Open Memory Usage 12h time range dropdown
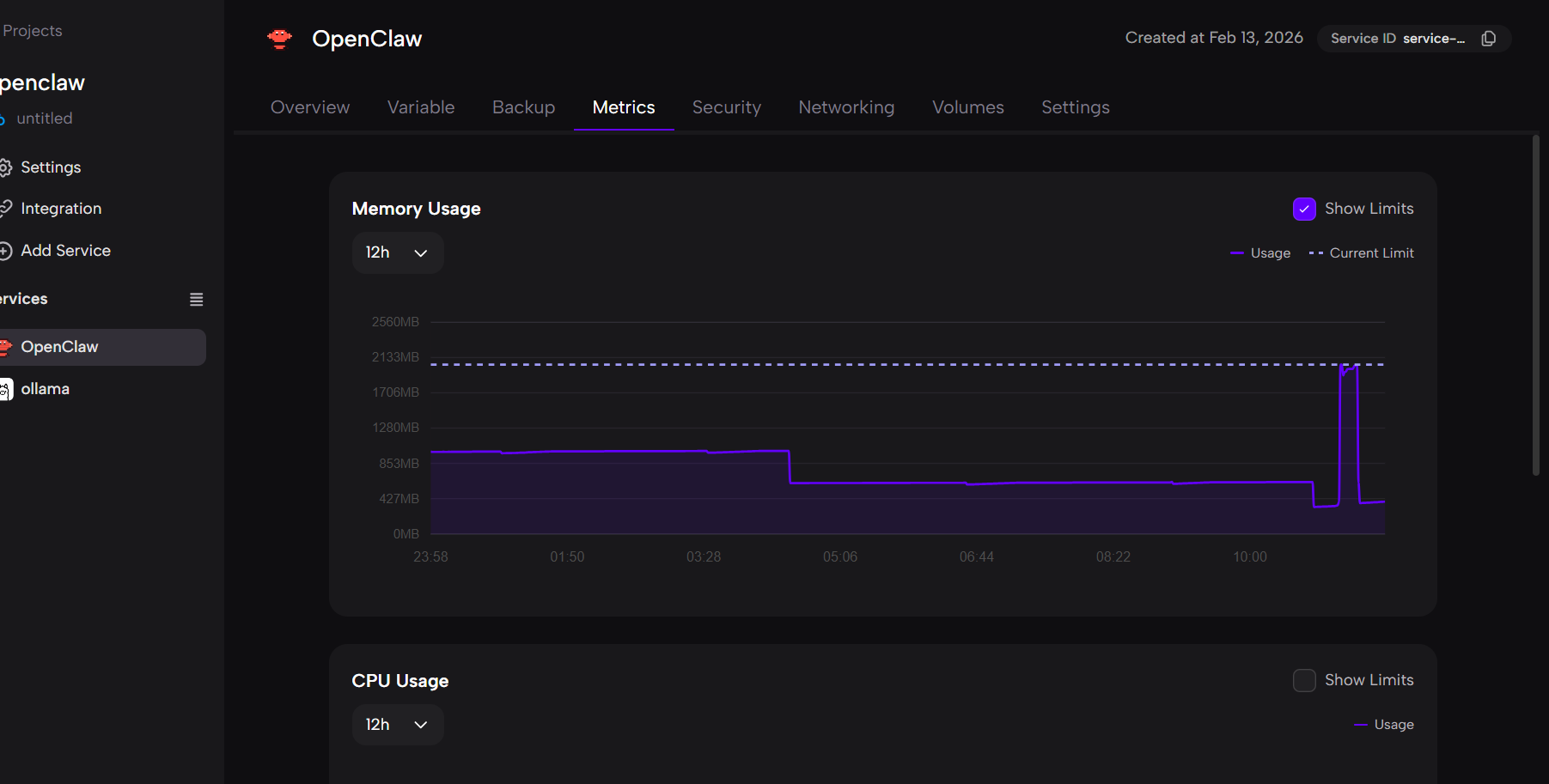1549x784 pixels. pos(397,252)
